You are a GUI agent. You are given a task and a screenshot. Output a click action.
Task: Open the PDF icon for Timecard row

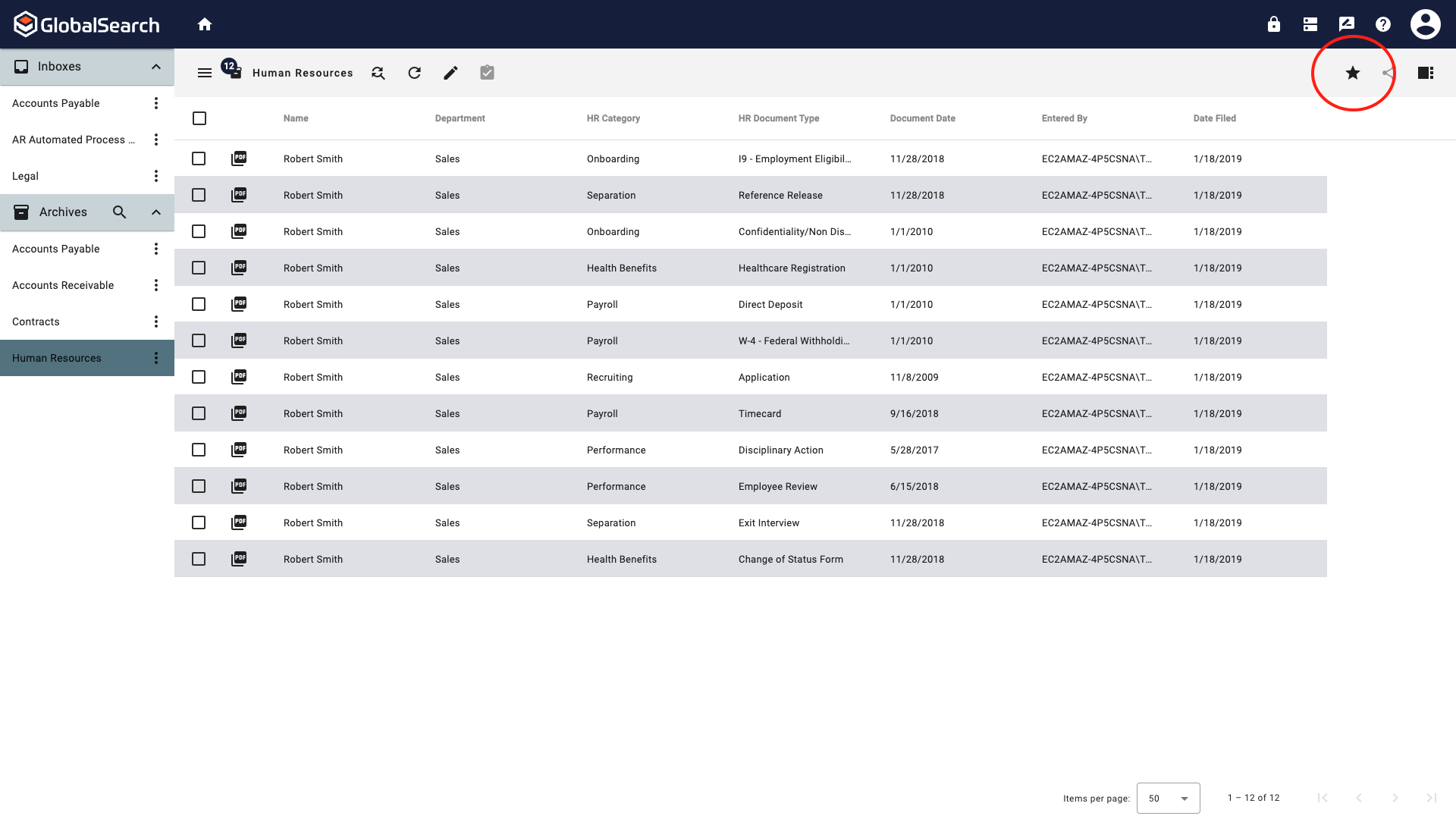(x=239, y=413)
